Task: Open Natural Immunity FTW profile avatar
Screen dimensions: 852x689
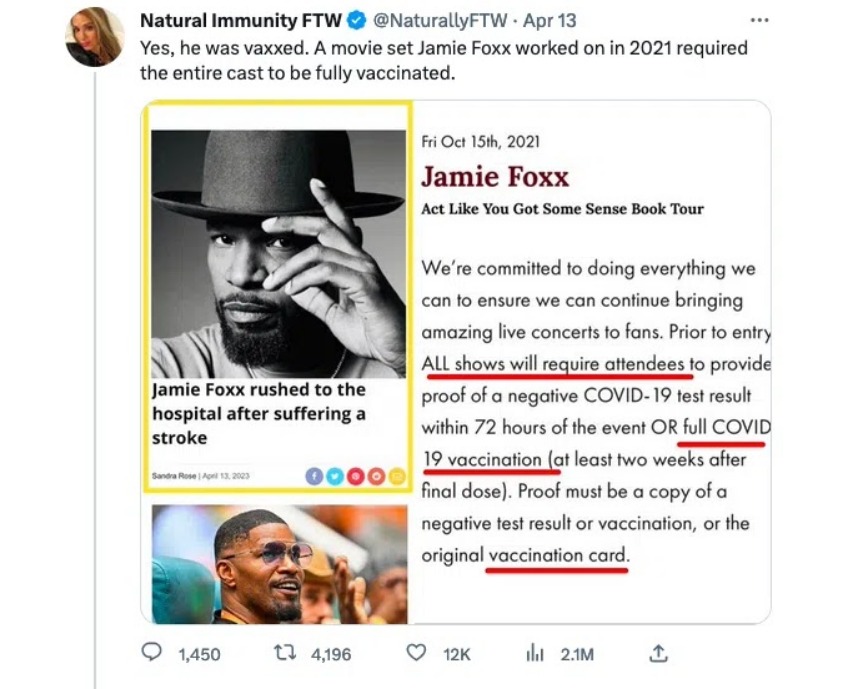Action: (x=95, y=37)
